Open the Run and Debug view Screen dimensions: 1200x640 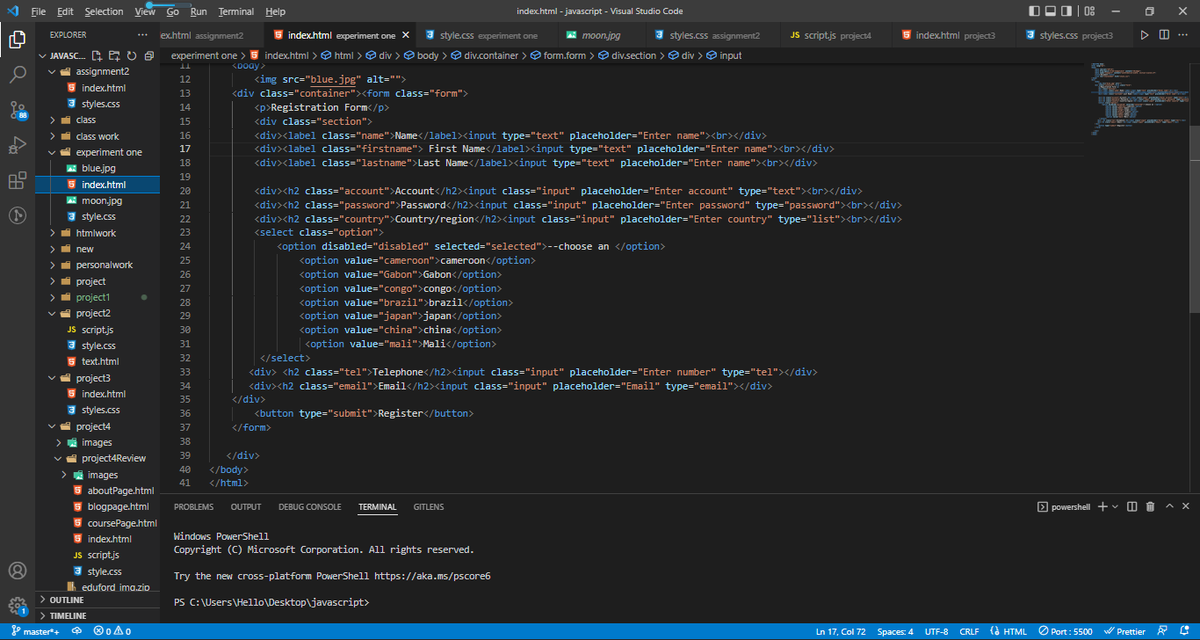pyautogui.click(x=17, y=146)
